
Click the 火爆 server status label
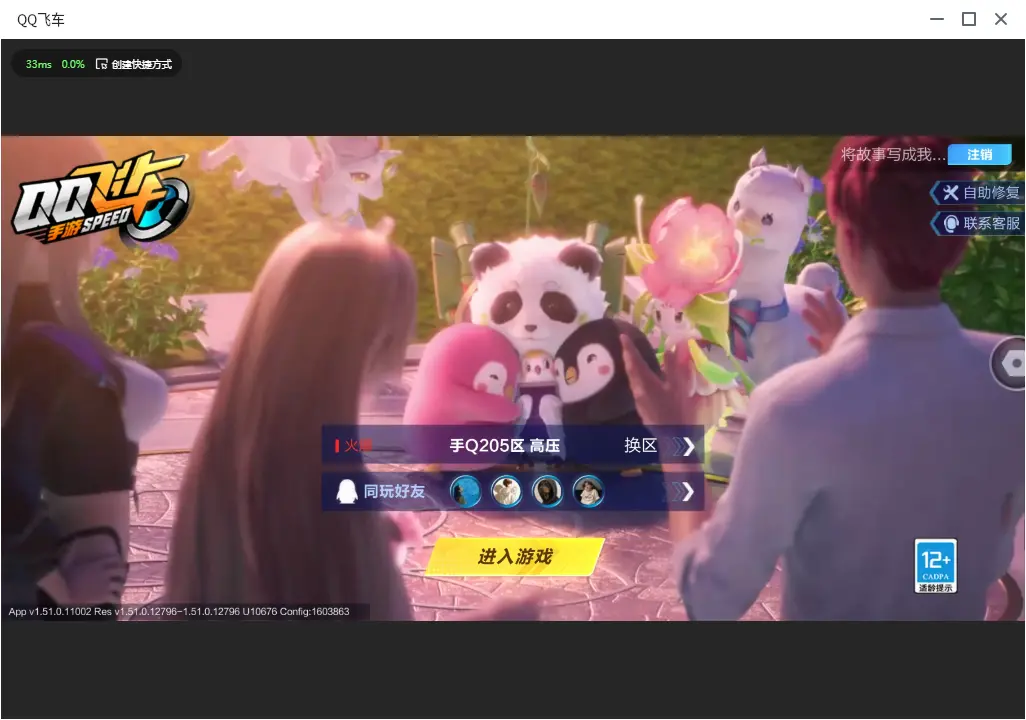tap(354, 446)
